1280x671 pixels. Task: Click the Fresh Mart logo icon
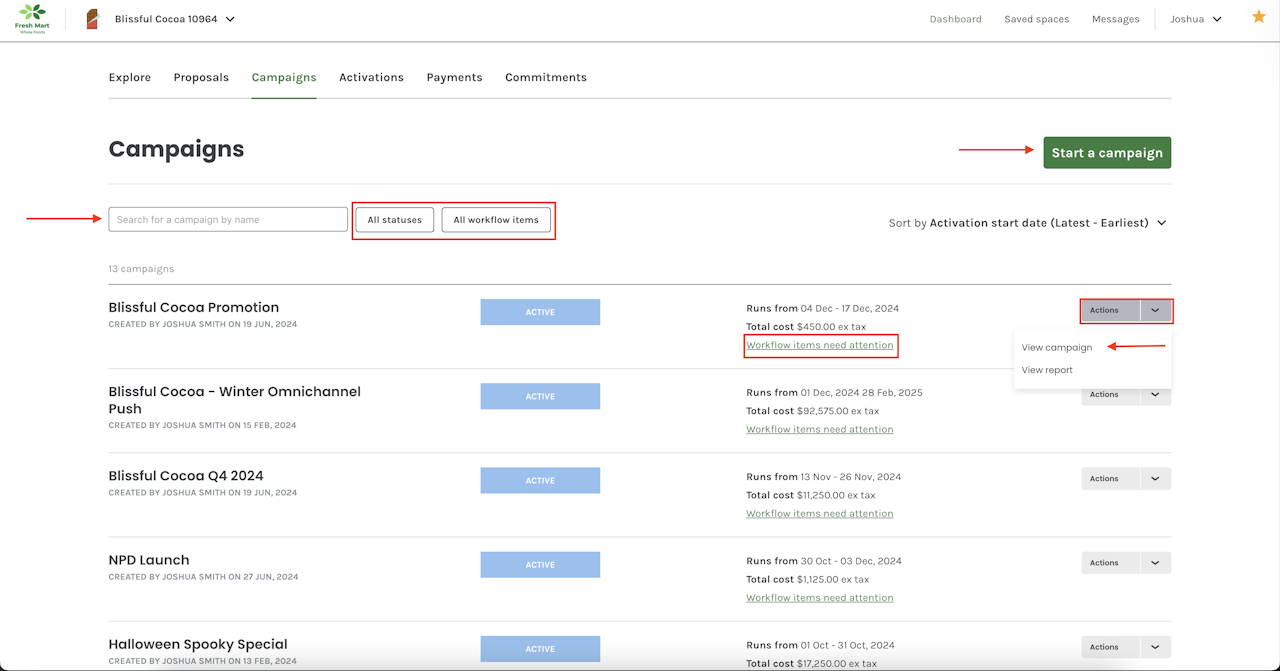coord(33,18)
